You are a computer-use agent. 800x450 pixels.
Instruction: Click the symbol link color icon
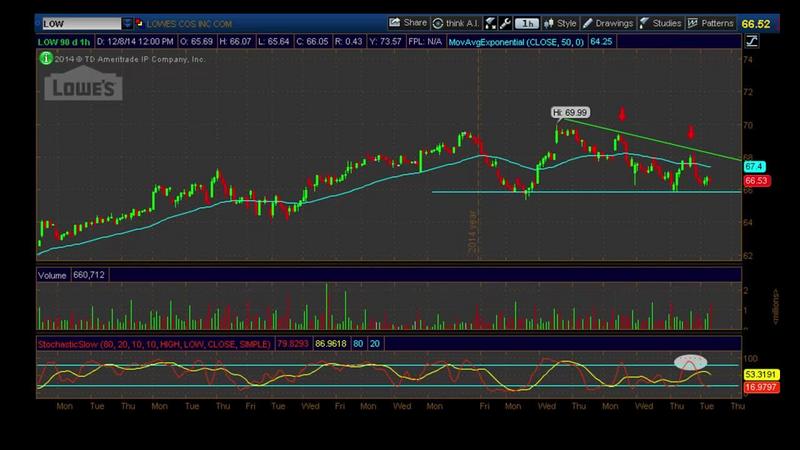tap(139, 23)
